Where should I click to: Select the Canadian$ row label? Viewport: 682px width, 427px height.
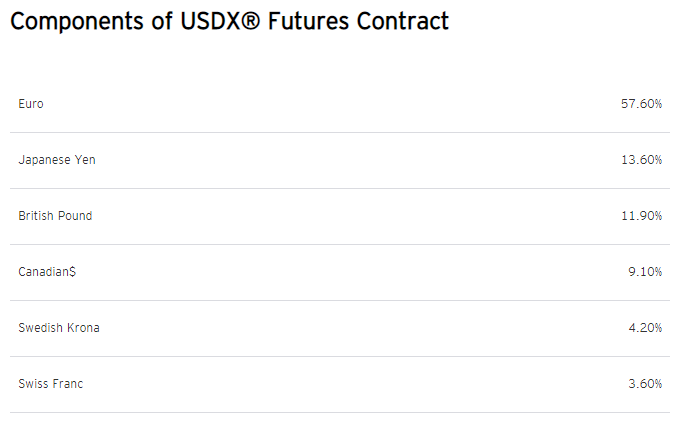[x=47, y=272]
